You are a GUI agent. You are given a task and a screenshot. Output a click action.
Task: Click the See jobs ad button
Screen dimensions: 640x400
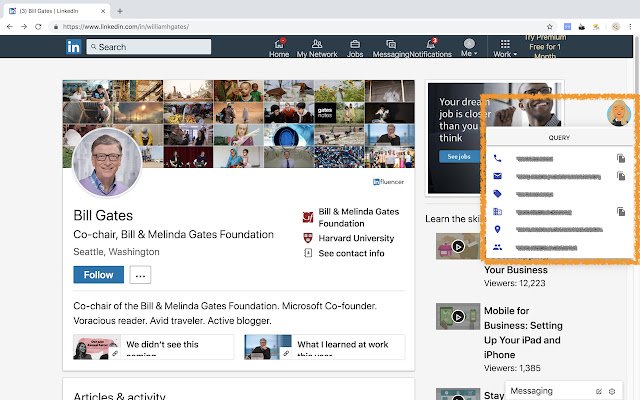click(459, 156)
